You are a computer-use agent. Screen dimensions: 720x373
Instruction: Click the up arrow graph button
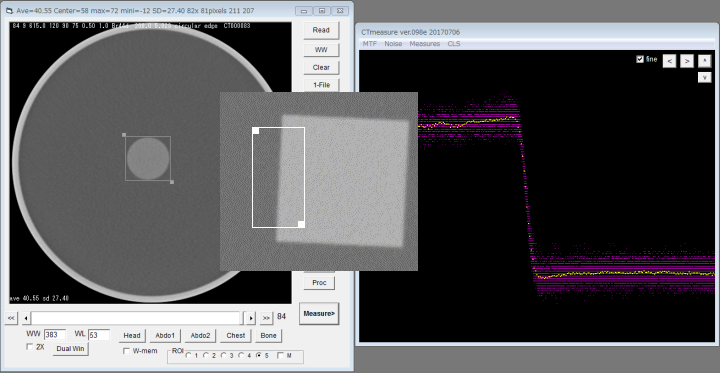coord(704,61)
